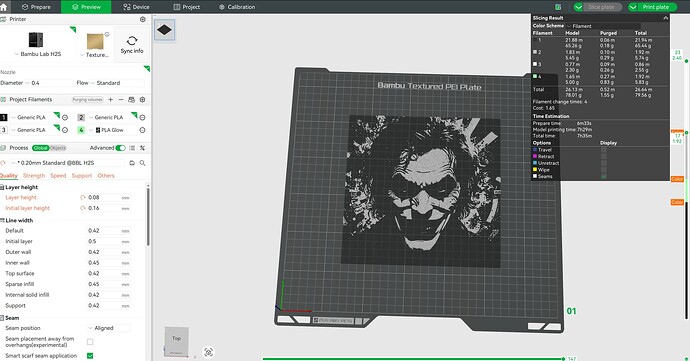Switch to the Device tab
Viewport: 690px width, 361px height.
click(x=136, y=7)
